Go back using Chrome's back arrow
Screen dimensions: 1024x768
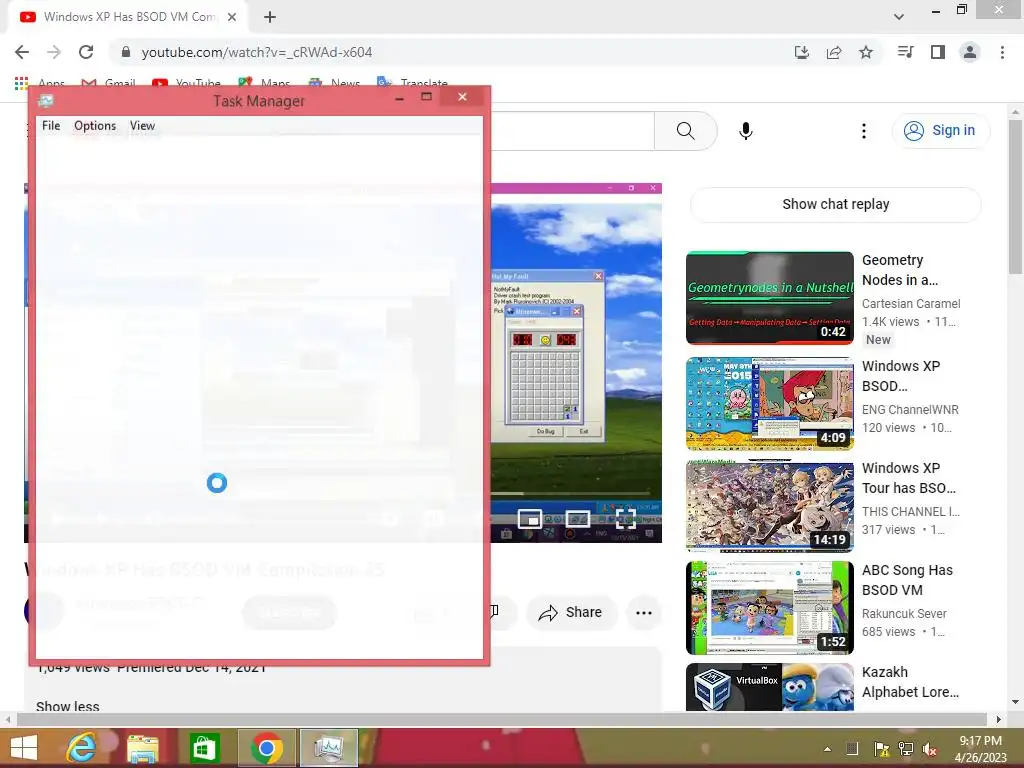(22, 52)
